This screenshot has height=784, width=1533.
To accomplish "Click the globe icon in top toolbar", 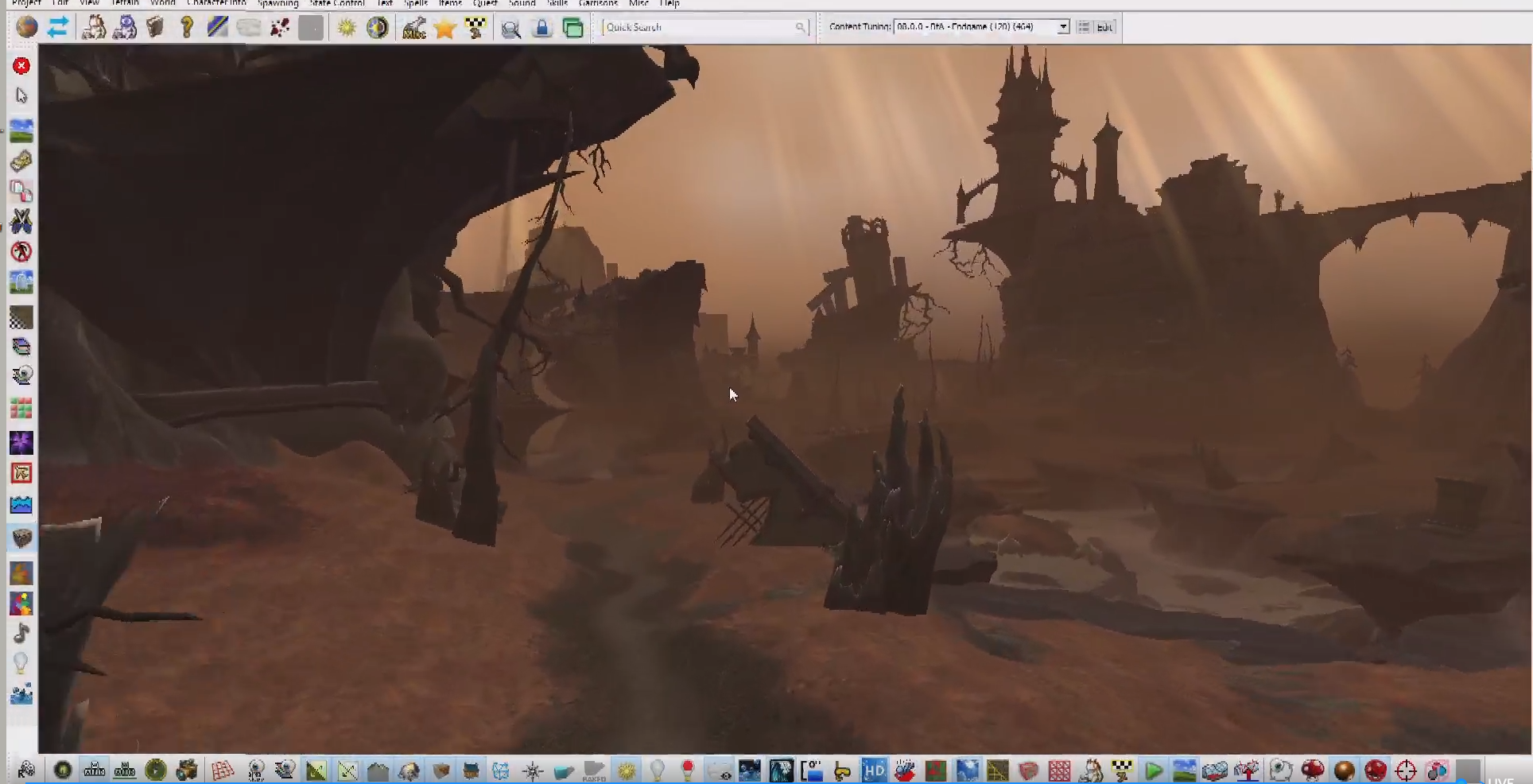I will point(27,27).
